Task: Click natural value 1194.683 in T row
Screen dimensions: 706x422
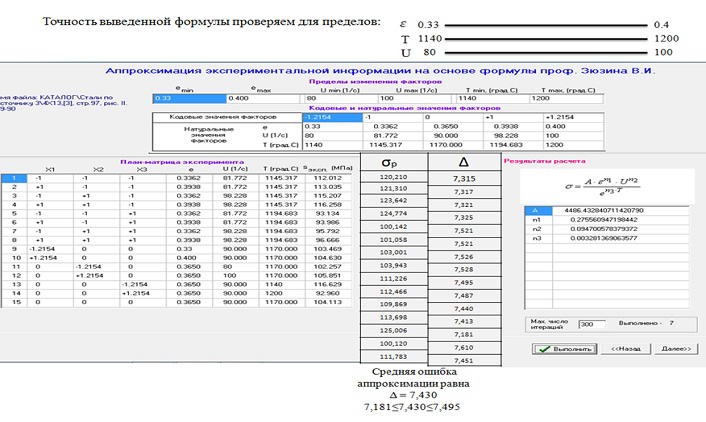Action: coord(513,145)
